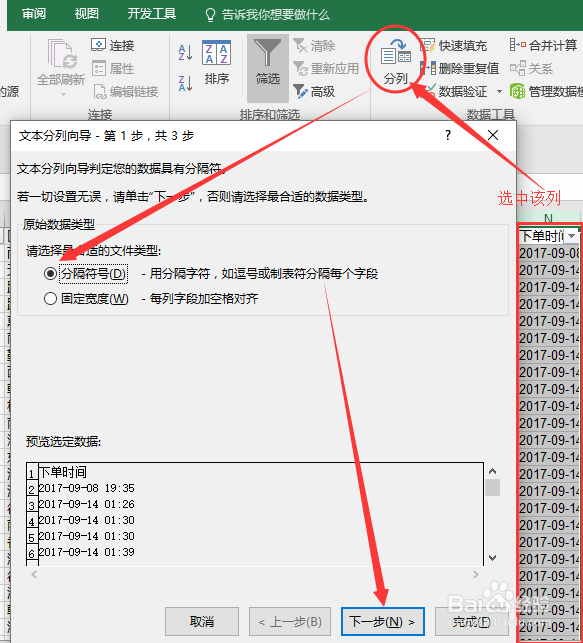The image size is (583, 643).
Task: Select the 分隔符号(D) radio button
Action: coord(50,274)
